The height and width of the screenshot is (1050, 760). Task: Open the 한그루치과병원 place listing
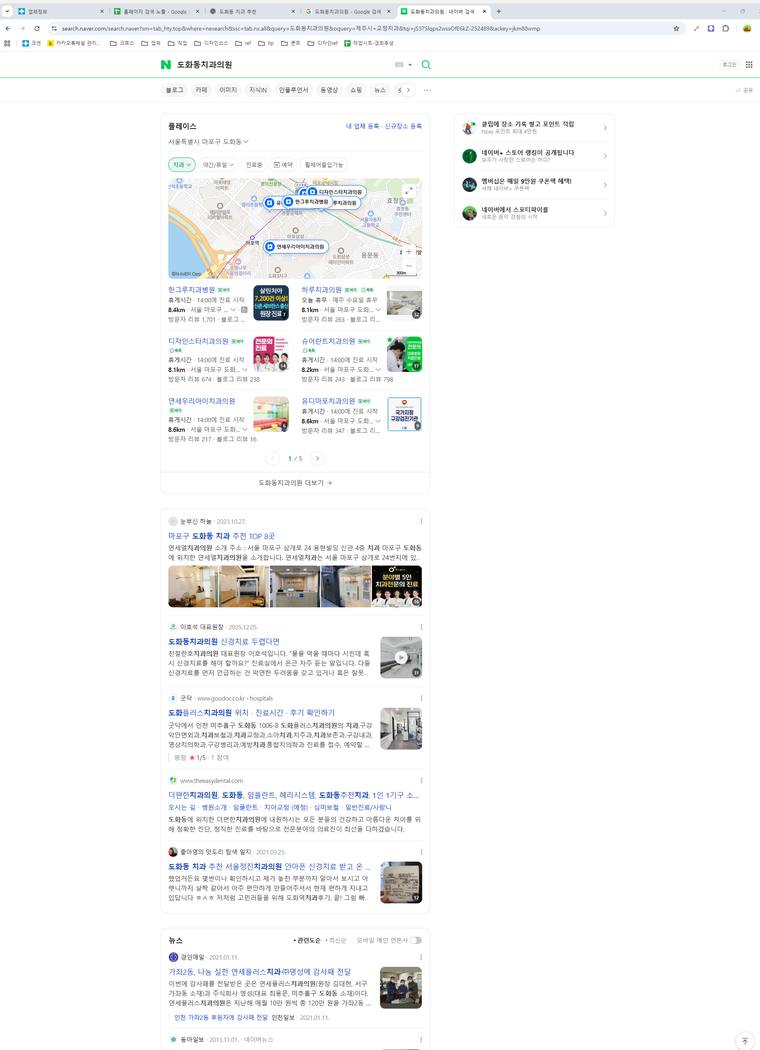192,289
